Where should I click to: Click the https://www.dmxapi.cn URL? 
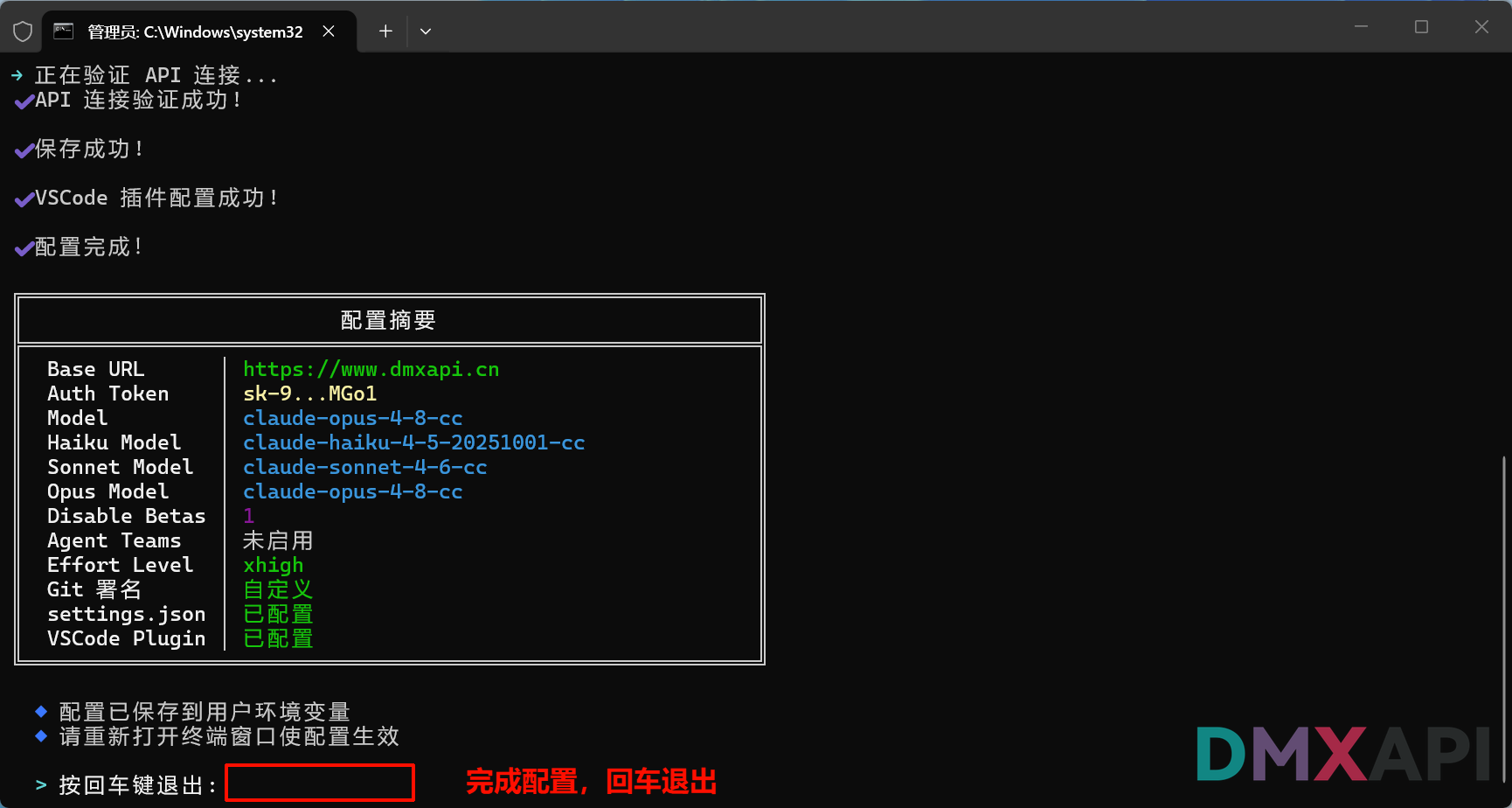[371, 369]
